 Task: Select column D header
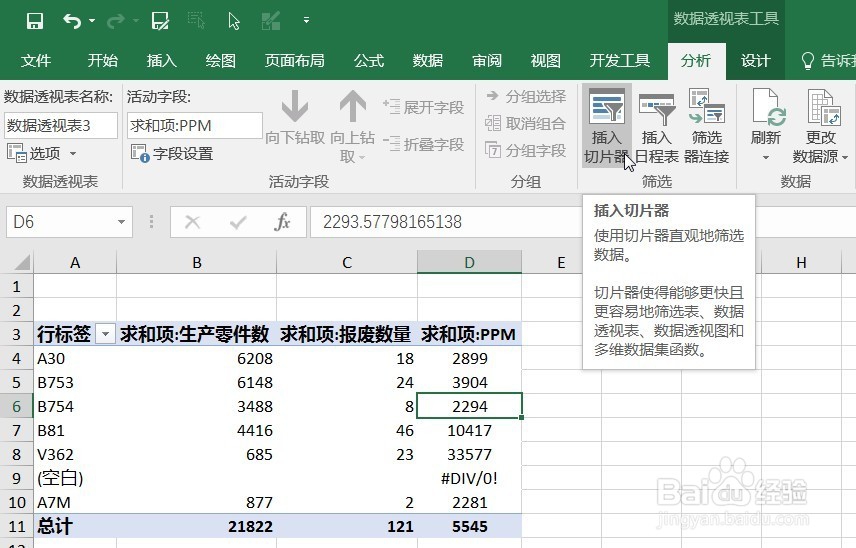tap(469, 263)
